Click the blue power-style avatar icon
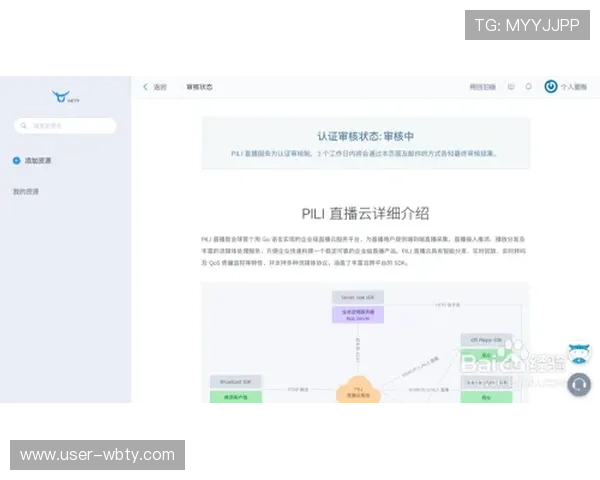600x480 pixels. (x=551, y=87)
